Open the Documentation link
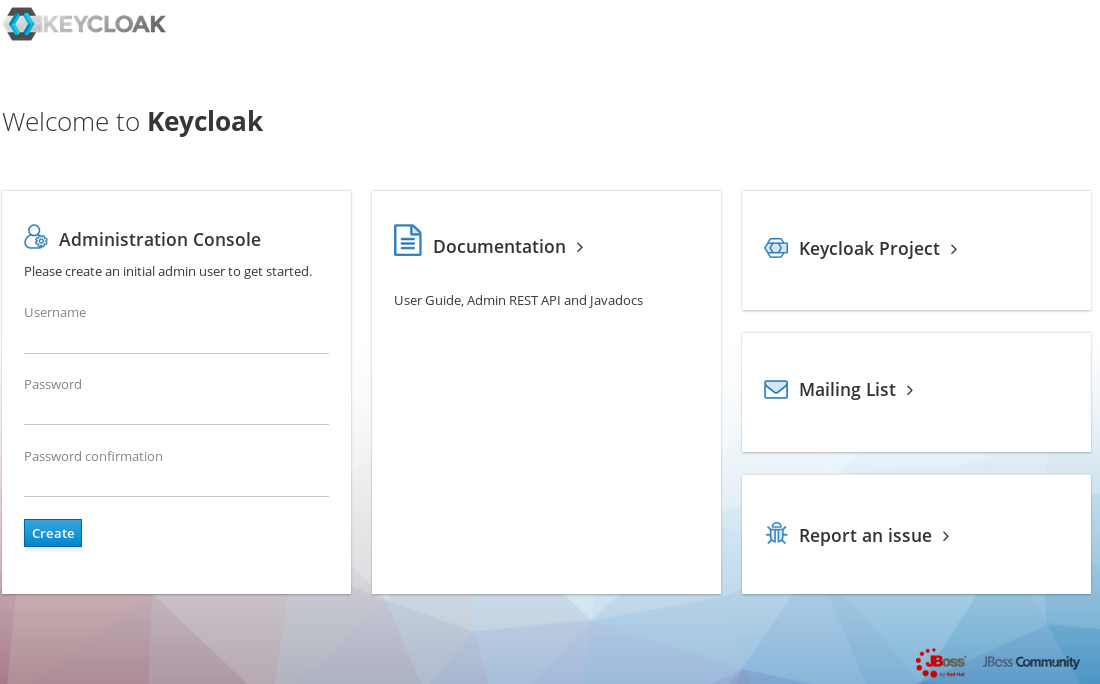Screen dimensions: 1100x684 point(499,247)
